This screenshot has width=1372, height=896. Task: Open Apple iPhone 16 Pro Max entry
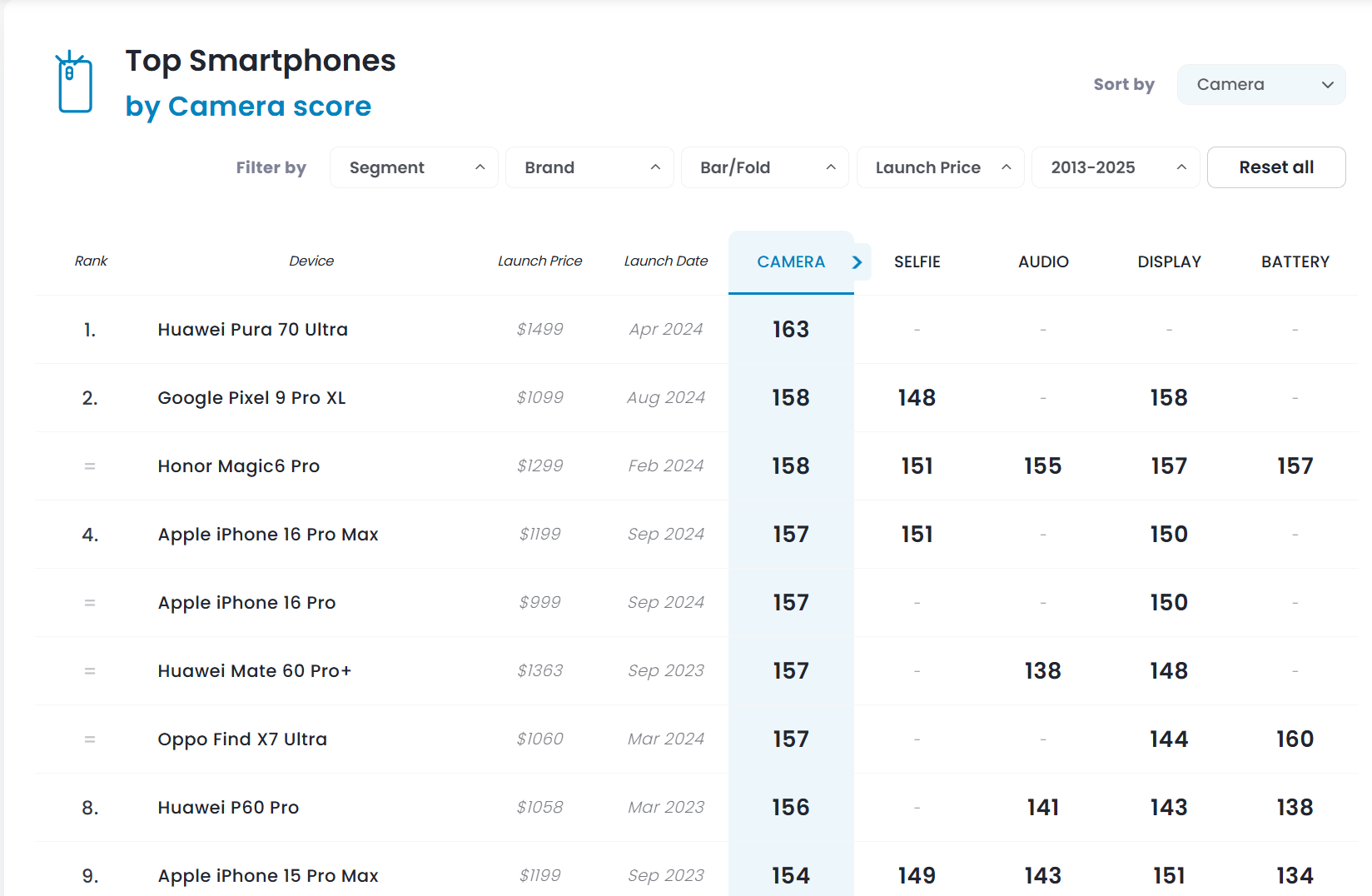(x=267, y=535)
